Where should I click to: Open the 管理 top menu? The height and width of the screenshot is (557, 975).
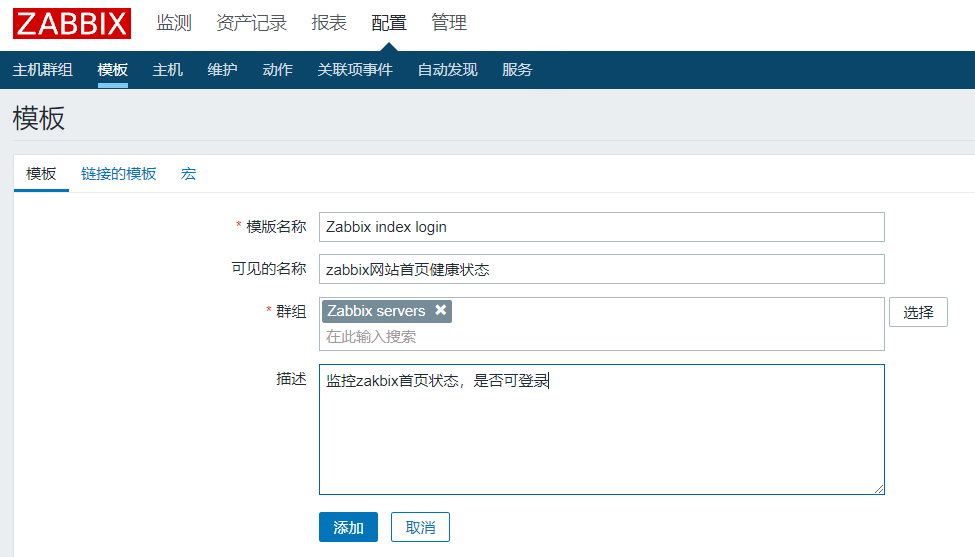click(449, 24)
